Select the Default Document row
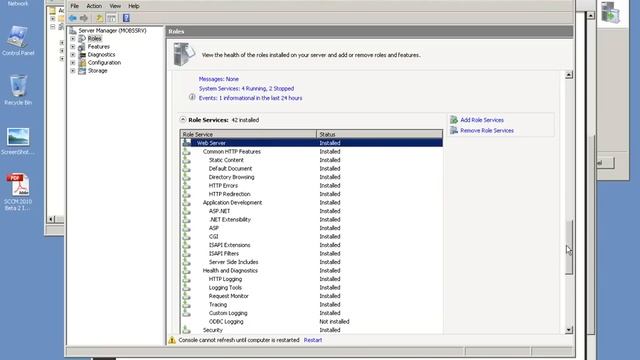This screenshot has height=360, width=640. click(x=311, y=169)
